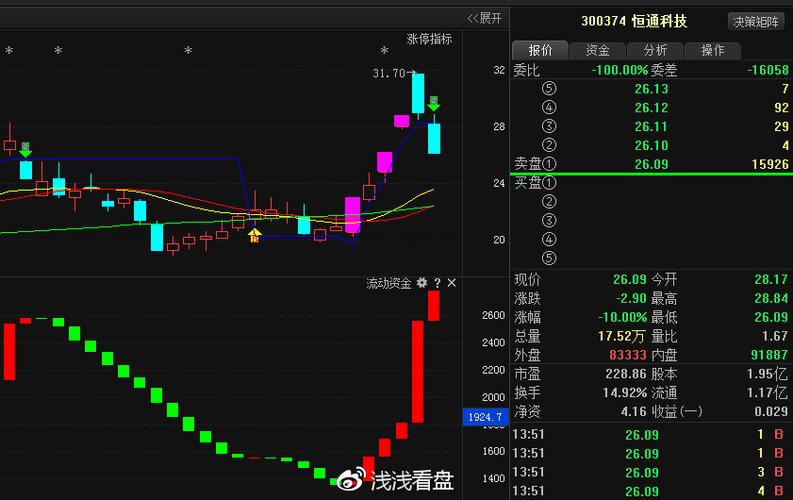793x500 pixels.
Task: Select sell level ② circle icon
Action: tap(549, 146)
